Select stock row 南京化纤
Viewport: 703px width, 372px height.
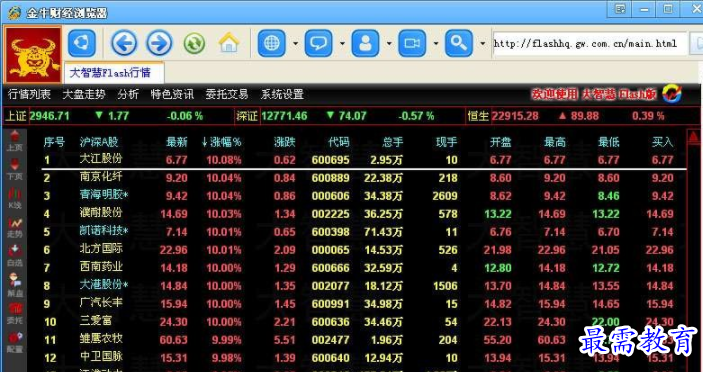(x=364, y=178)
